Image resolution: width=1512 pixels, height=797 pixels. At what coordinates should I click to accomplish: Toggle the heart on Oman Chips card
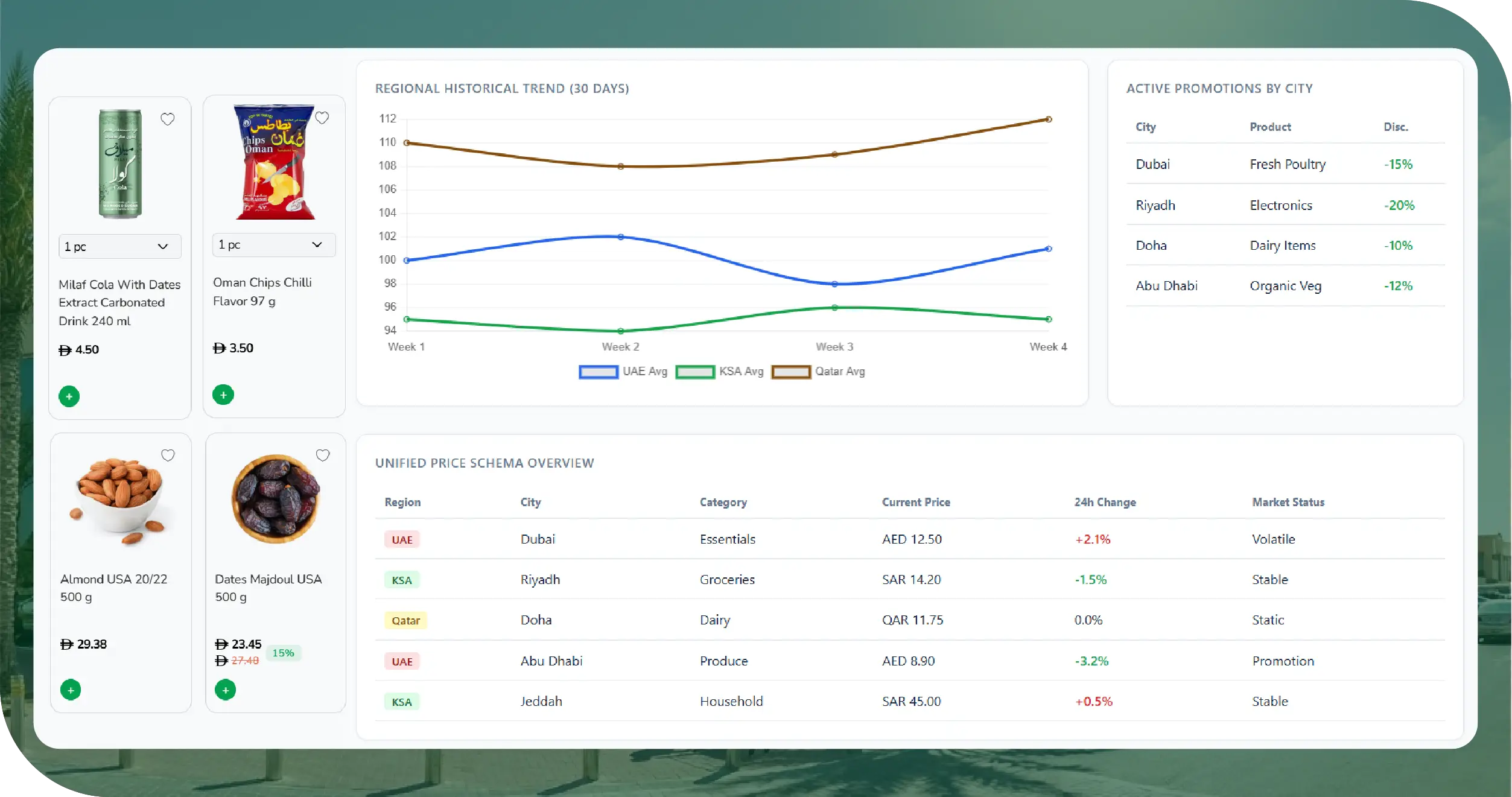tap(322, 118)
